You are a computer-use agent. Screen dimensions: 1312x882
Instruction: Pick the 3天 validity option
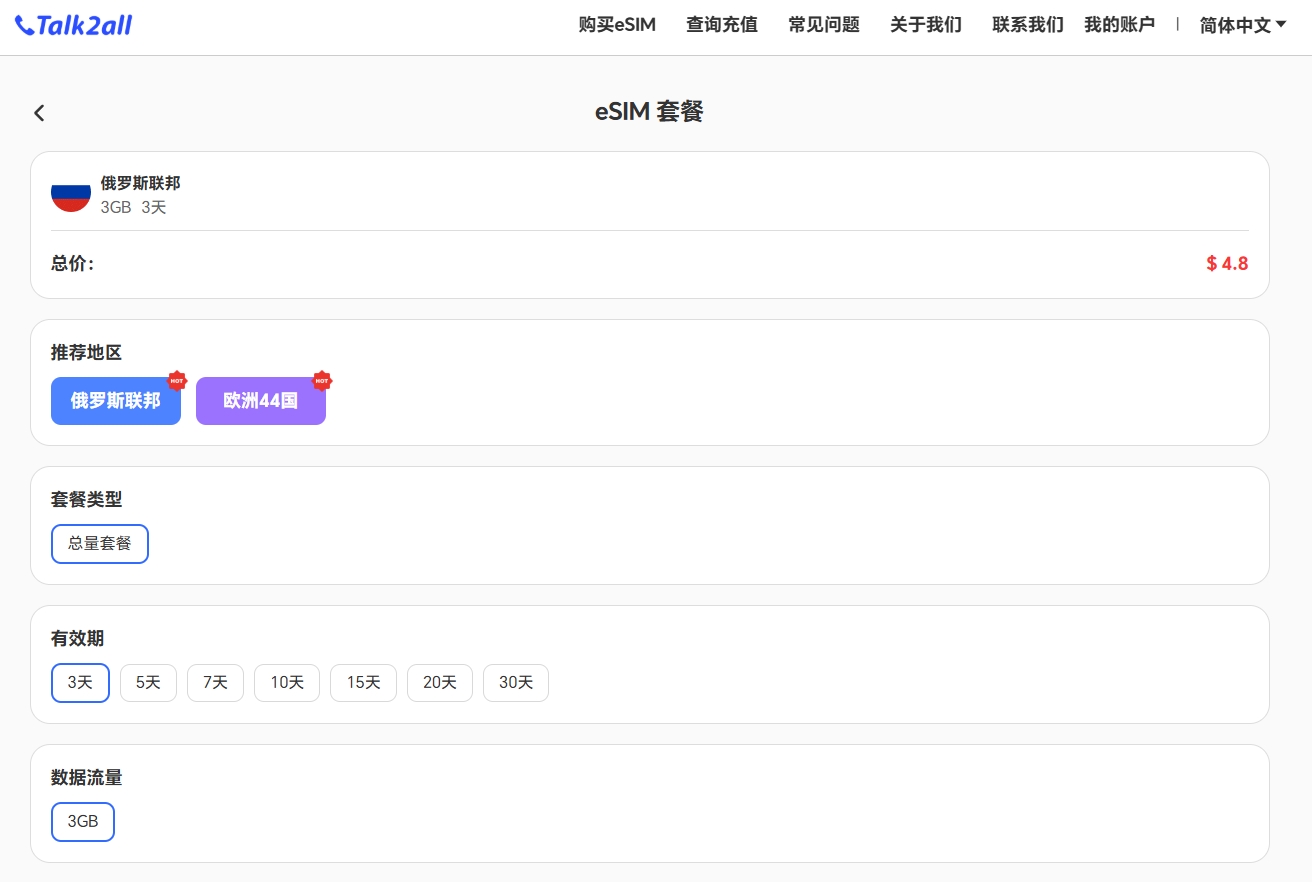click(80, 683)
